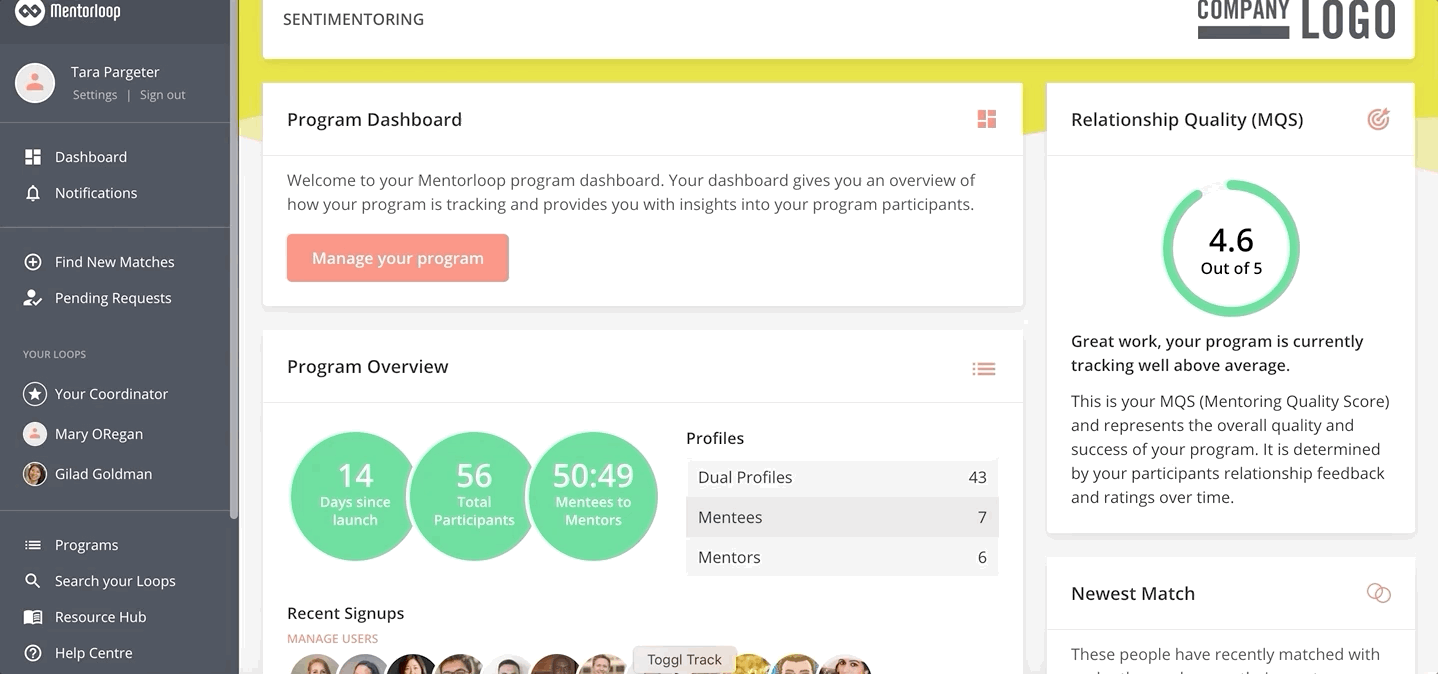Click the Pending Requests person icon
This screenshot has width=1438, height=674.
[33, 298]
